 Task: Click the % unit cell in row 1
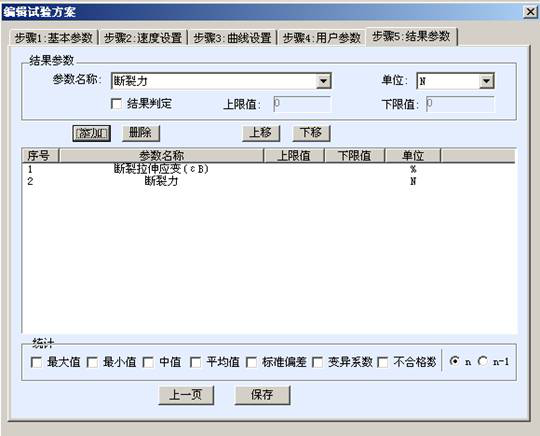pyautogui.click(x=413, y=169)
